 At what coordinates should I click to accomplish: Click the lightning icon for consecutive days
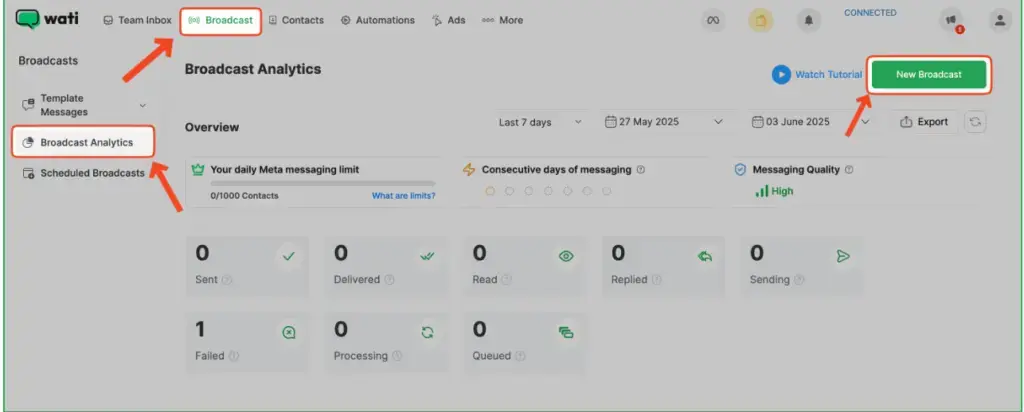pos(469,170)
